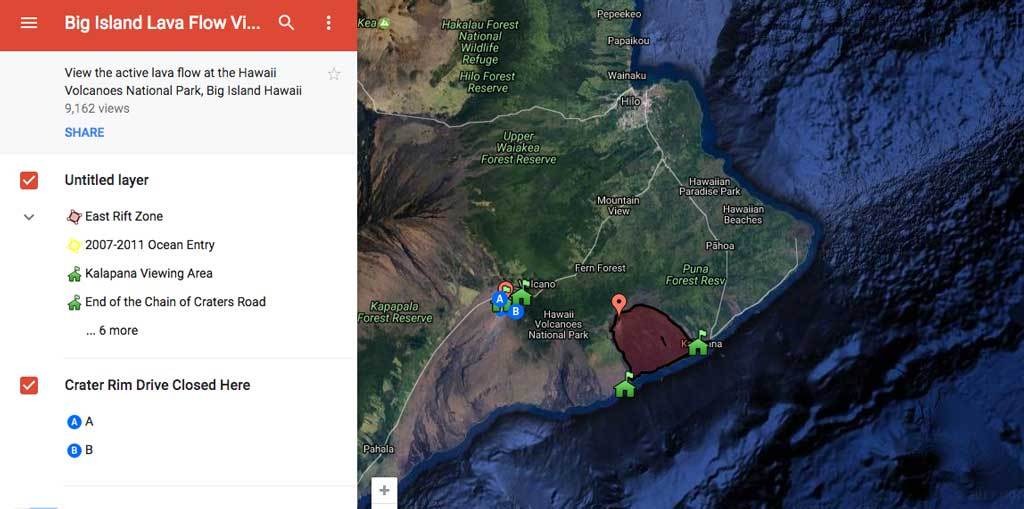Click the Crater Rim Drive Closed Here title

pos(157,386)
